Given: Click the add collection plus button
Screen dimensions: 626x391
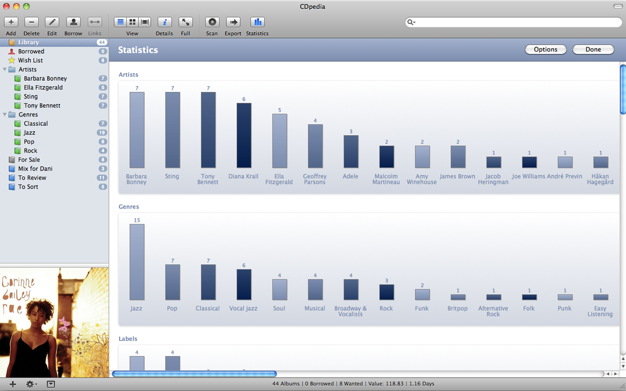Looking at the screenshot, I should (13, 384).
